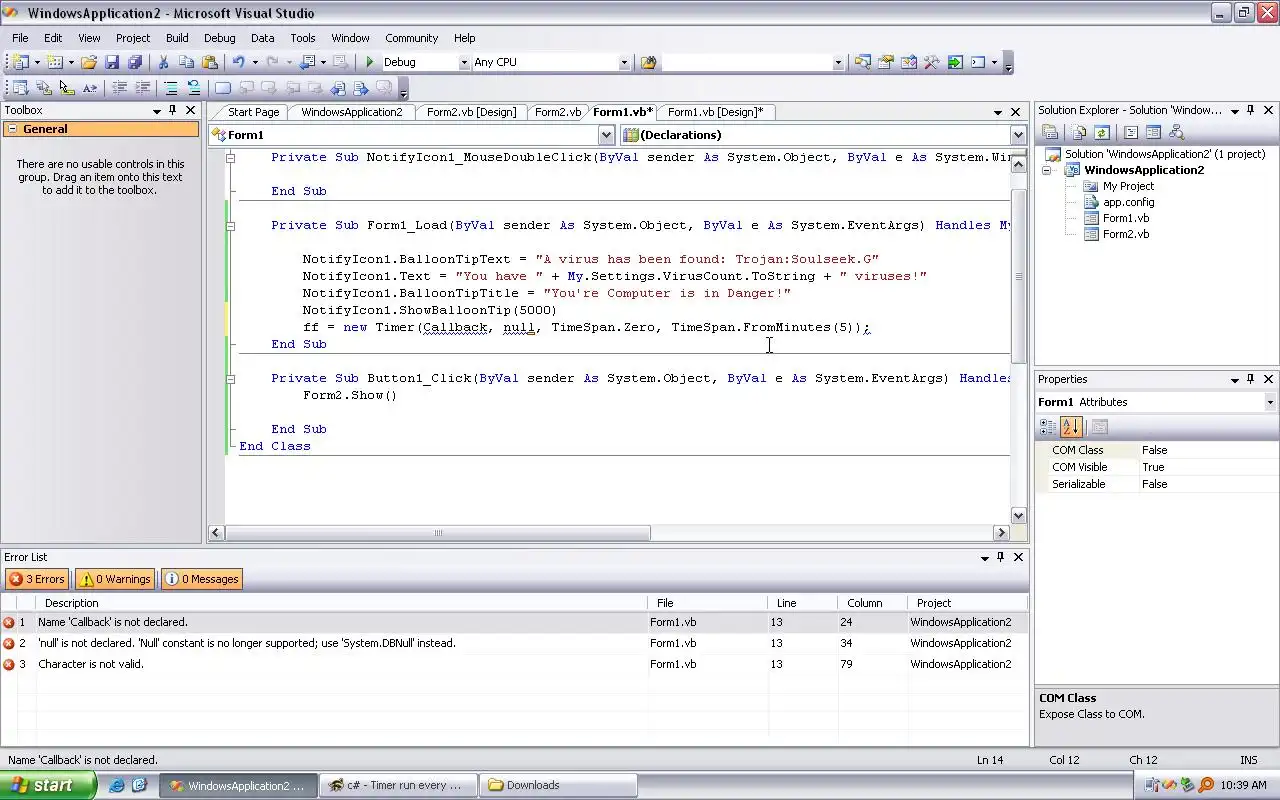The height and width of the screenshot is (800, 1280).
Task: Sort error list by Description column
Action: click(x=341, y=603)
